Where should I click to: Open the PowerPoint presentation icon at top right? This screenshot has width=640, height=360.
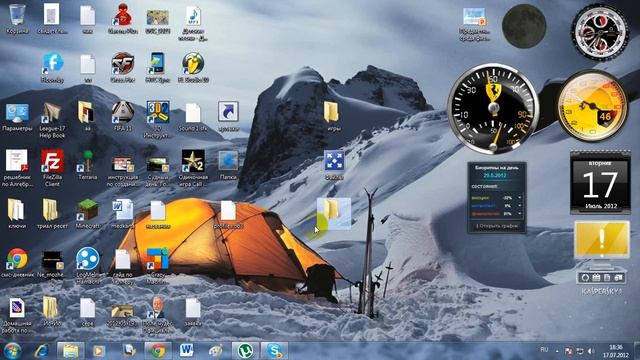point(474,24)
